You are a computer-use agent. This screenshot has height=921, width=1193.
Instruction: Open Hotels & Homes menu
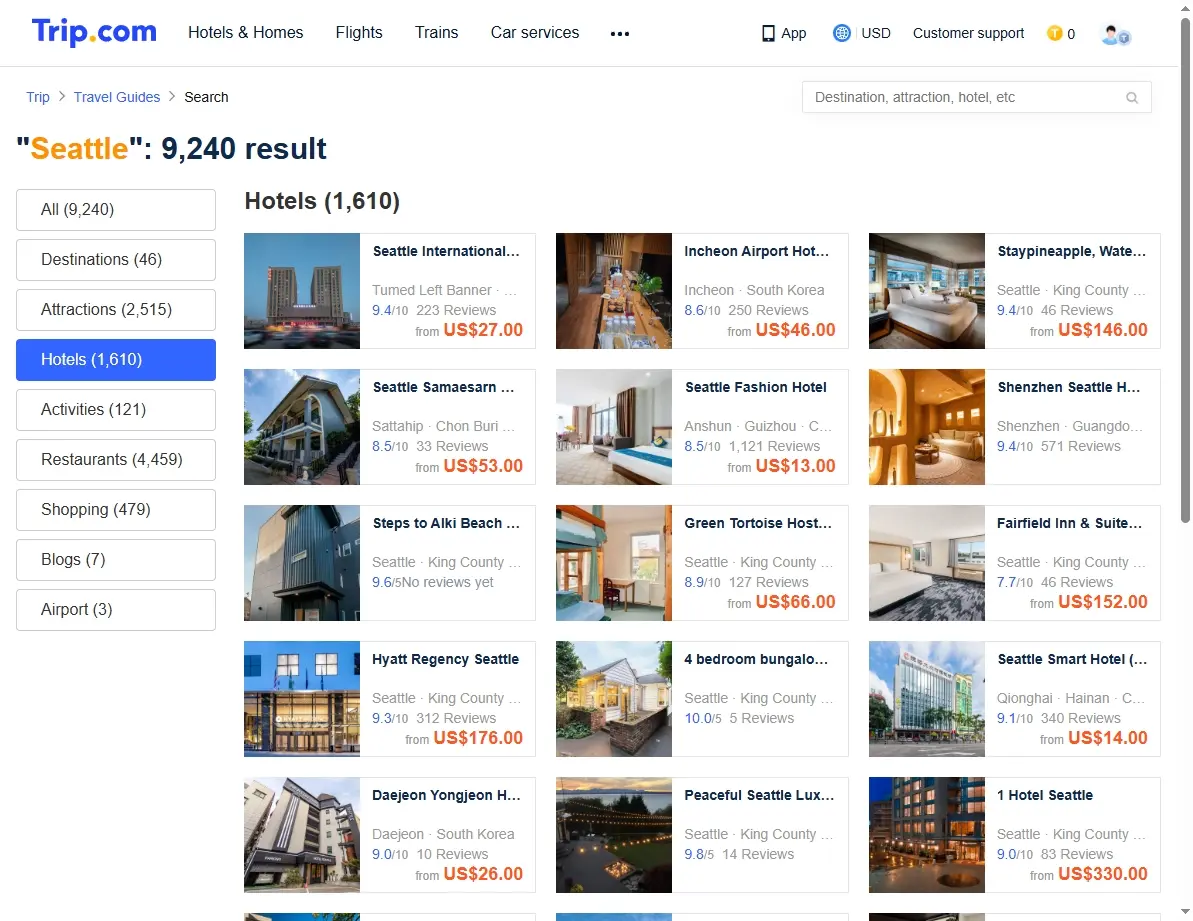(x=246, y=33)
